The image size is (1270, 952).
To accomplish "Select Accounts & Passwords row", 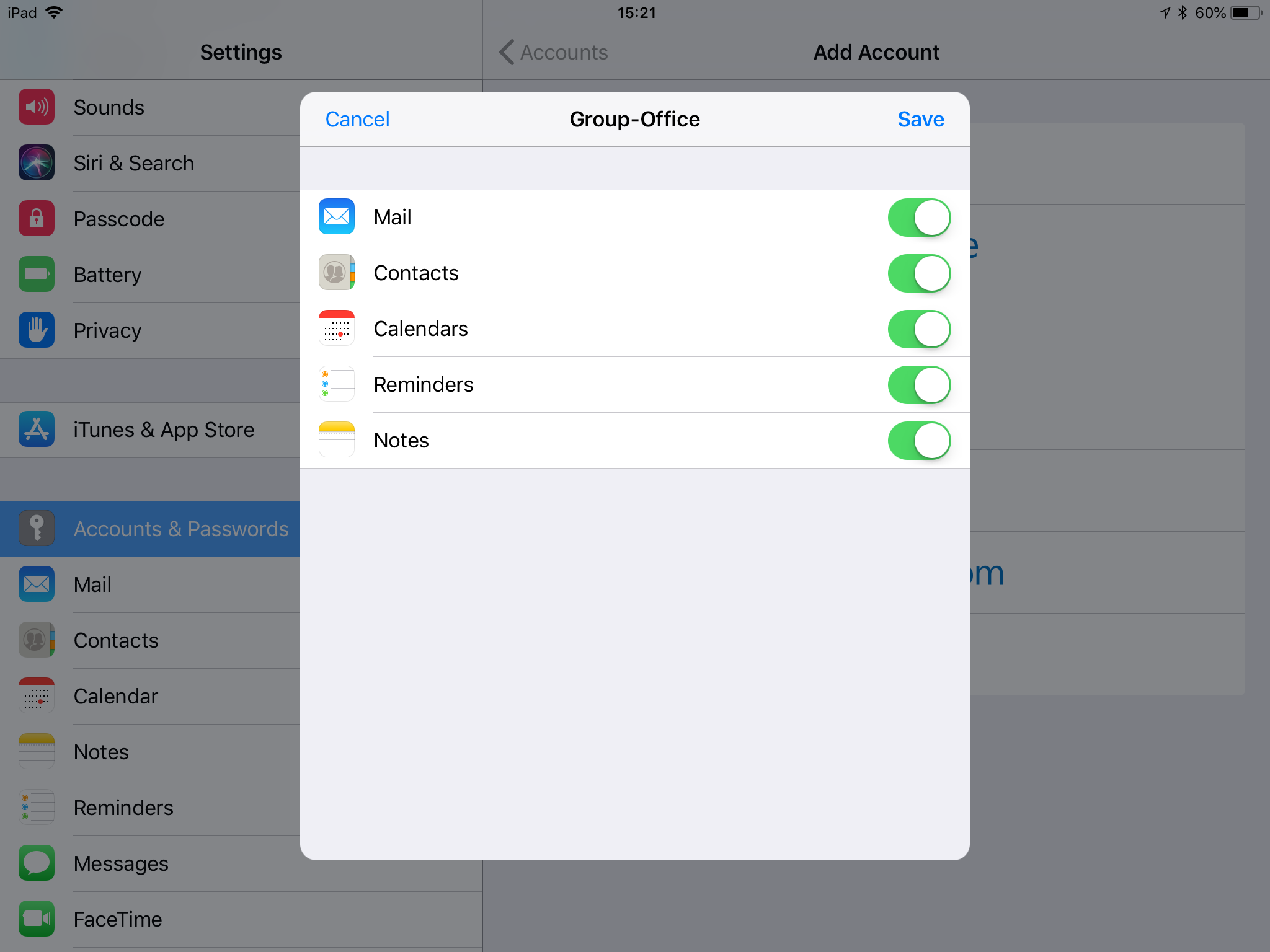I will [150, 529].
